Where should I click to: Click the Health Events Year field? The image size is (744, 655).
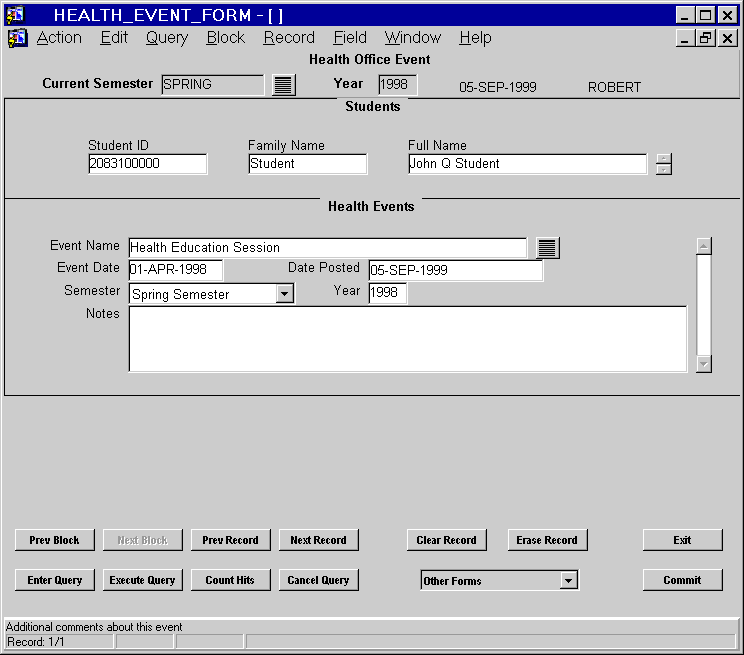387,292
